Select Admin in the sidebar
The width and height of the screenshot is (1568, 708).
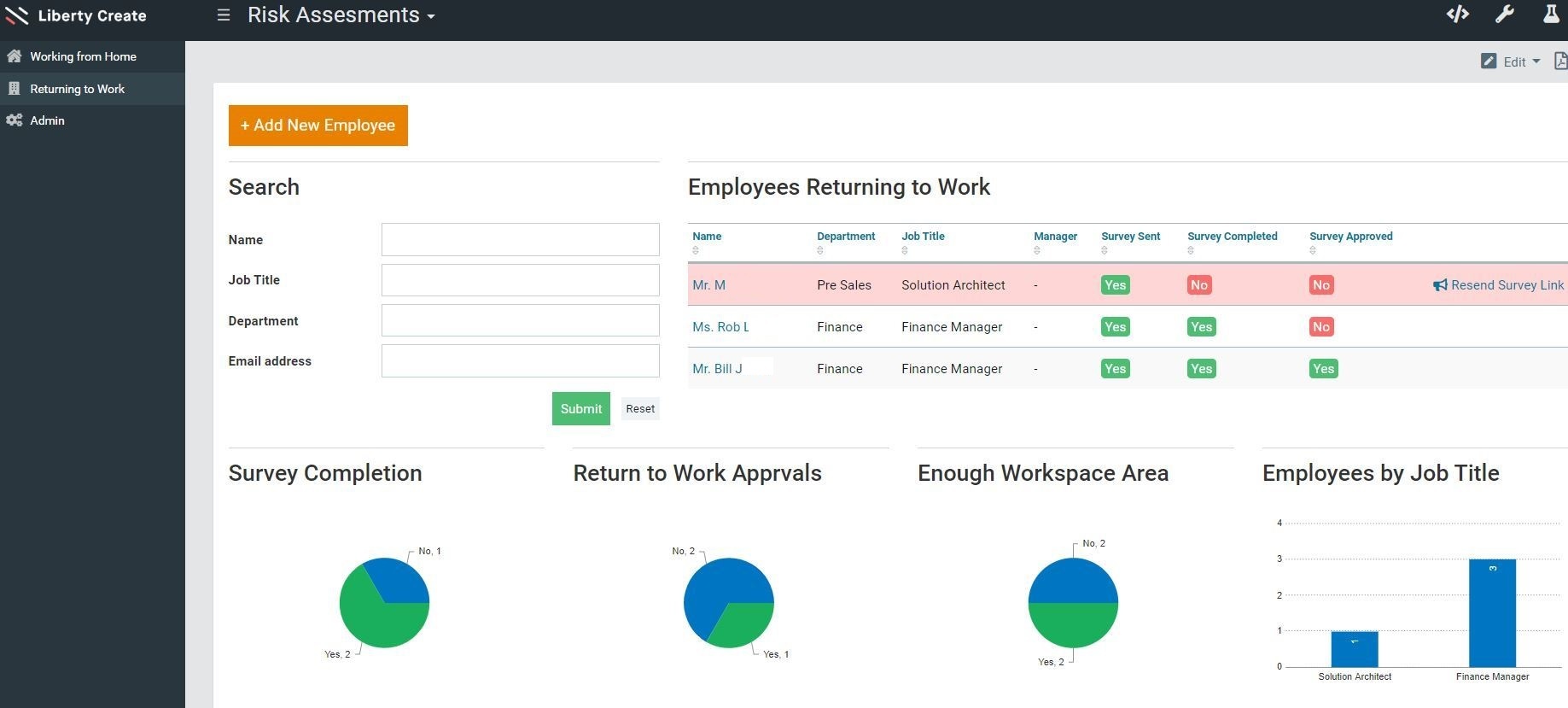tap(47, 120)
